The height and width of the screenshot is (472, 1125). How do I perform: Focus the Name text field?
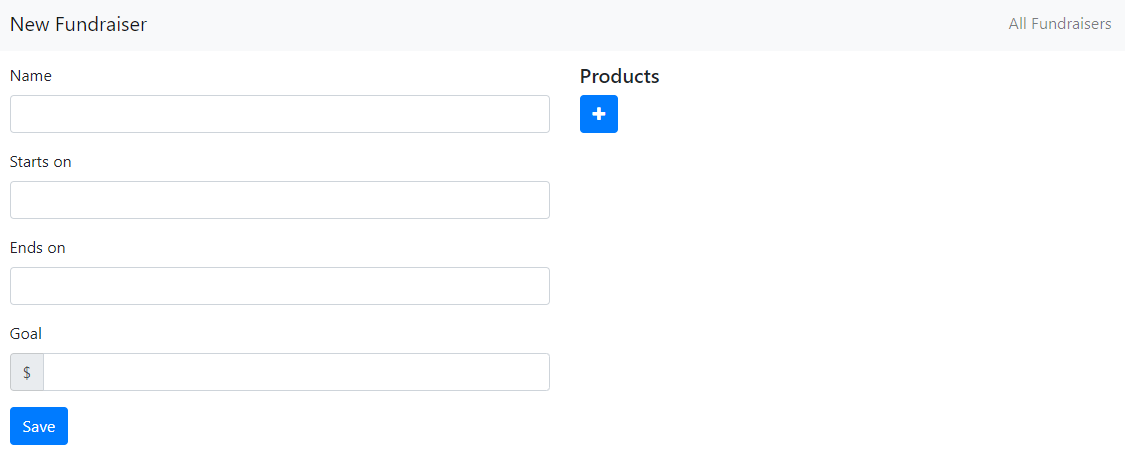click(280, 114)
